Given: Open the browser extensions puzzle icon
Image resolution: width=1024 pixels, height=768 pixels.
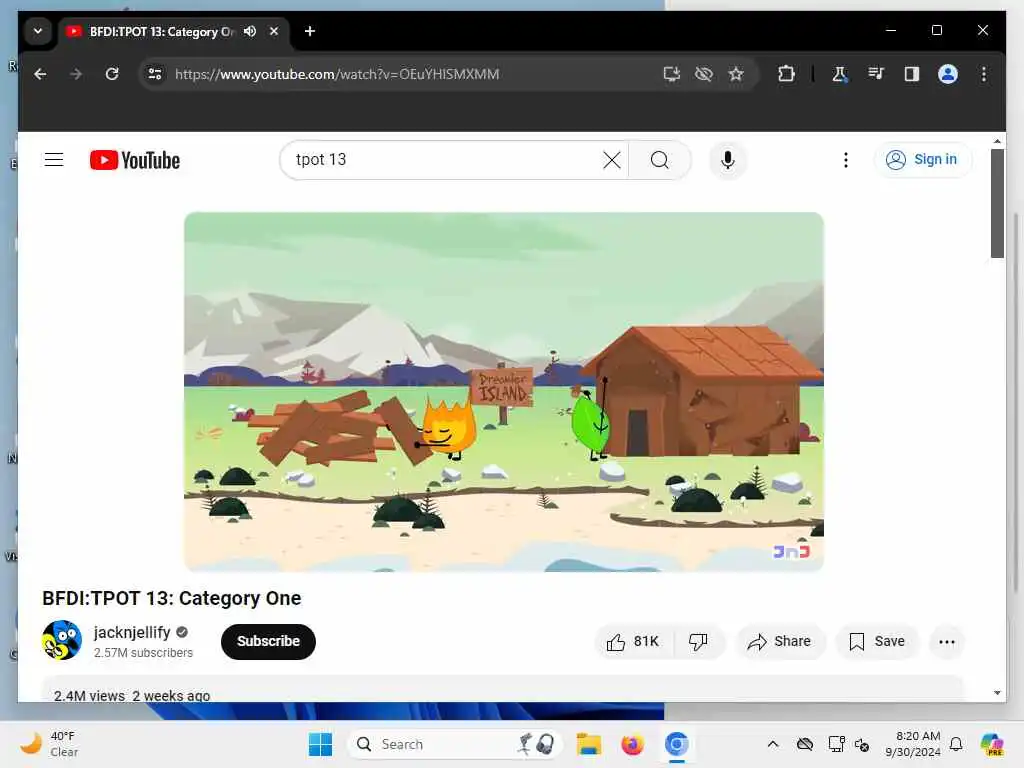Looking at the screenshot, I should point(786,74).
